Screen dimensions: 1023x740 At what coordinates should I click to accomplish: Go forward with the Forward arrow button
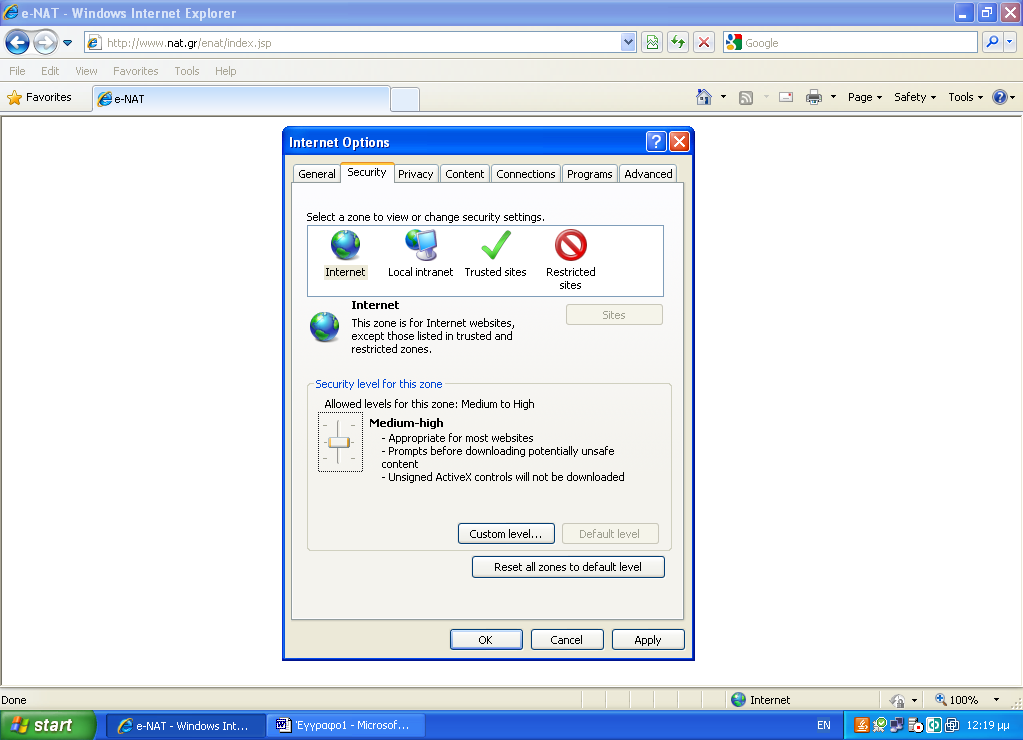pos(45,43)
